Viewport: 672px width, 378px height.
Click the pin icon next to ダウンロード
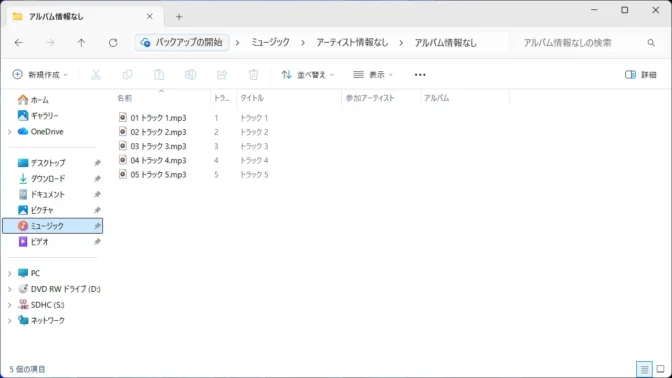pyautogui.click(x=97, y=179)
